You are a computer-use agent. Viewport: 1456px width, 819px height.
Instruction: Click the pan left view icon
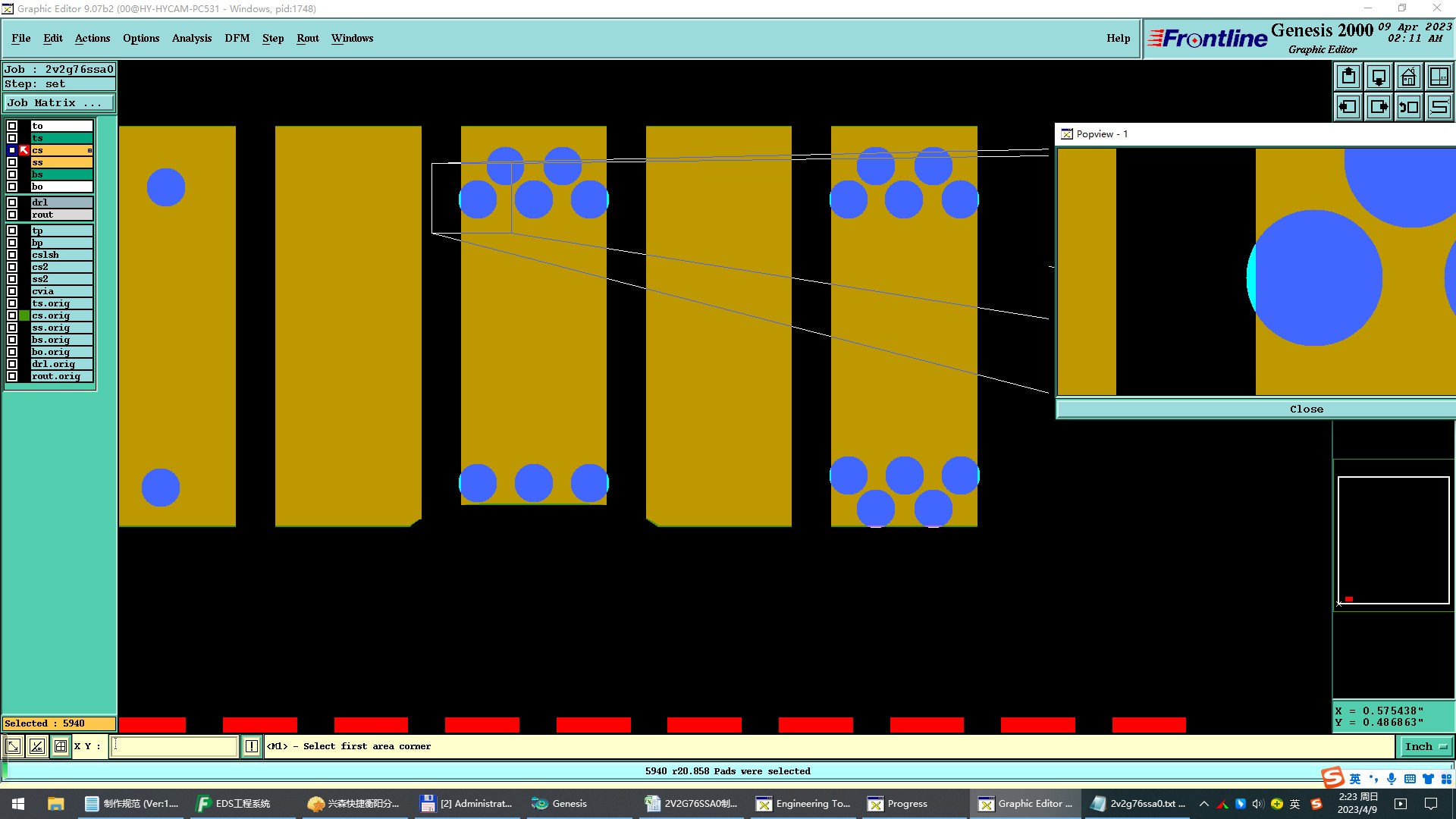pyautogui.click(x=1348, y=107)
